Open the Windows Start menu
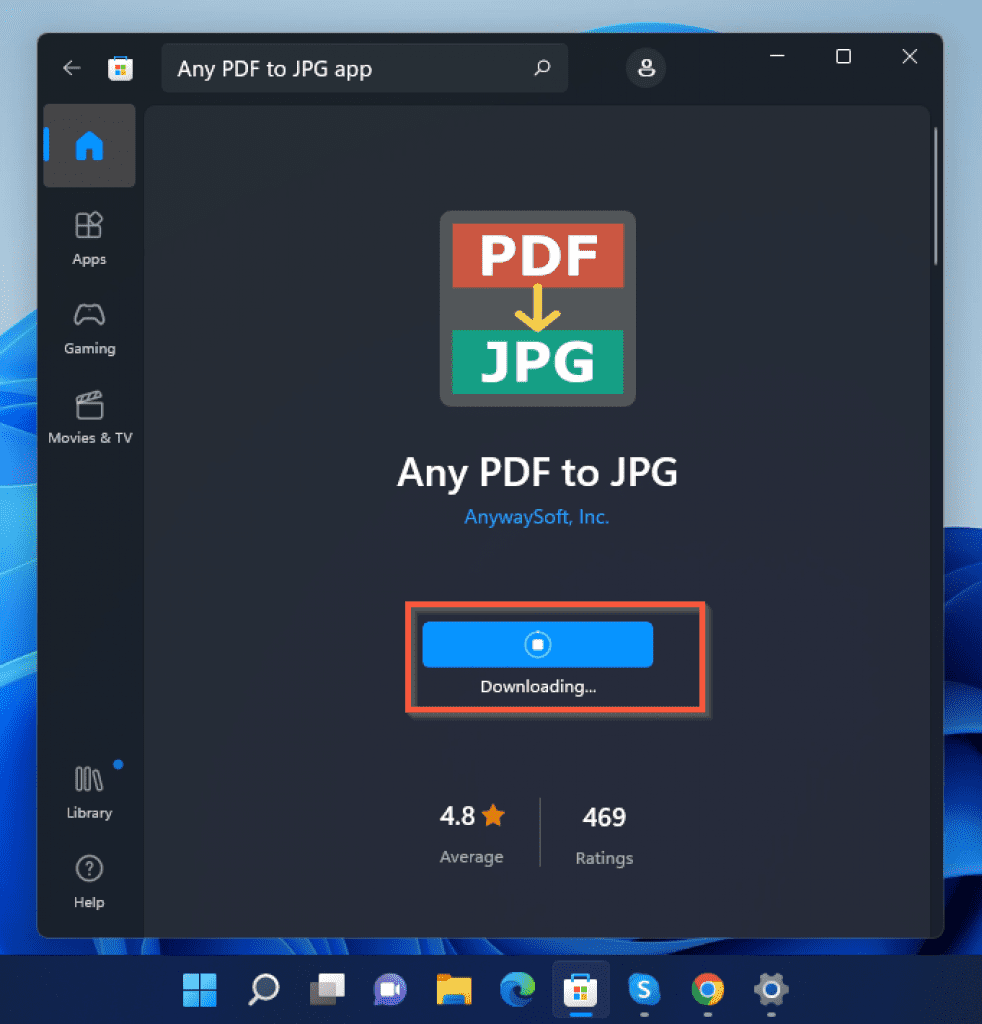Viewport: 982px width, 1024px height. pyautogui.click(x=199, y=989)
